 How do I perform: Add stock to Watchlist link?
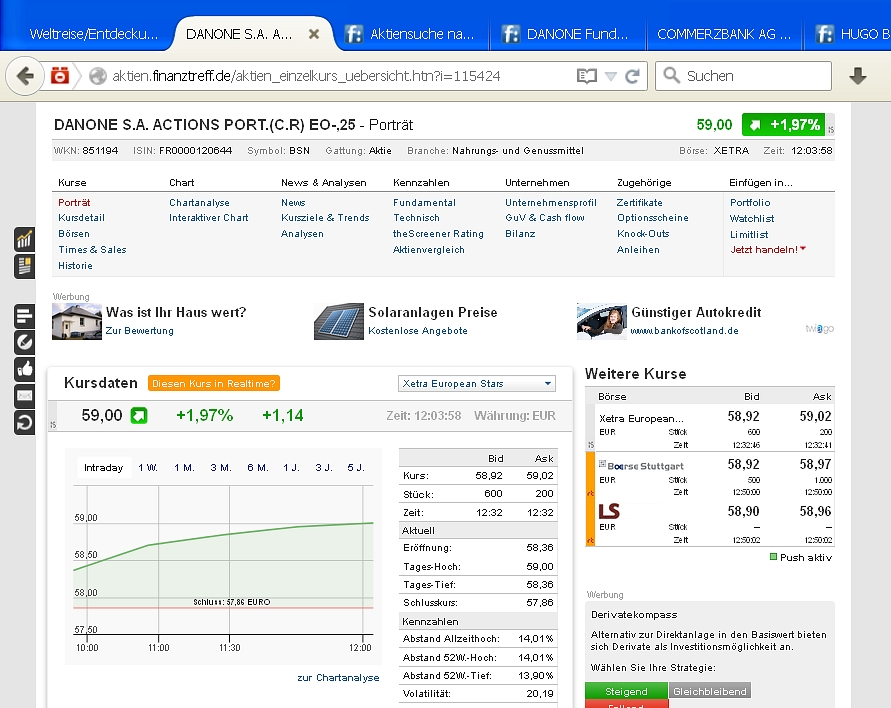click(752, 219)
